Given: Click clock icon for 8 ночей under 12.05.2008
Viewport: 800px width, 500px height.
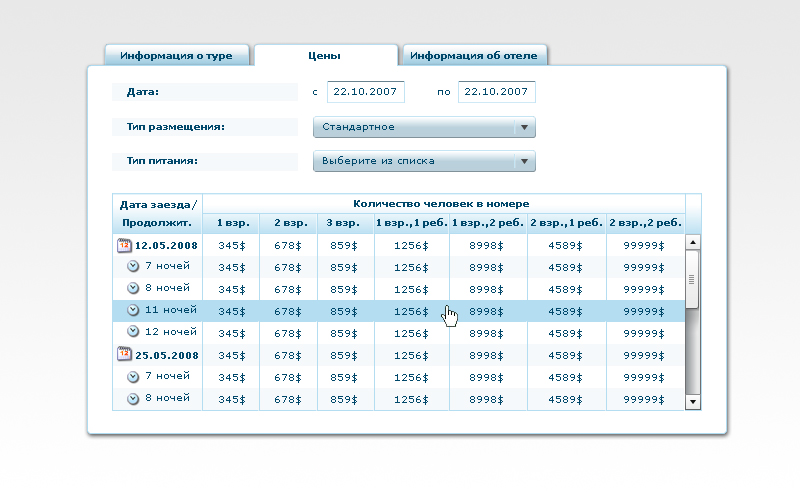Looking at the screenshot, I should coord(133,288).
